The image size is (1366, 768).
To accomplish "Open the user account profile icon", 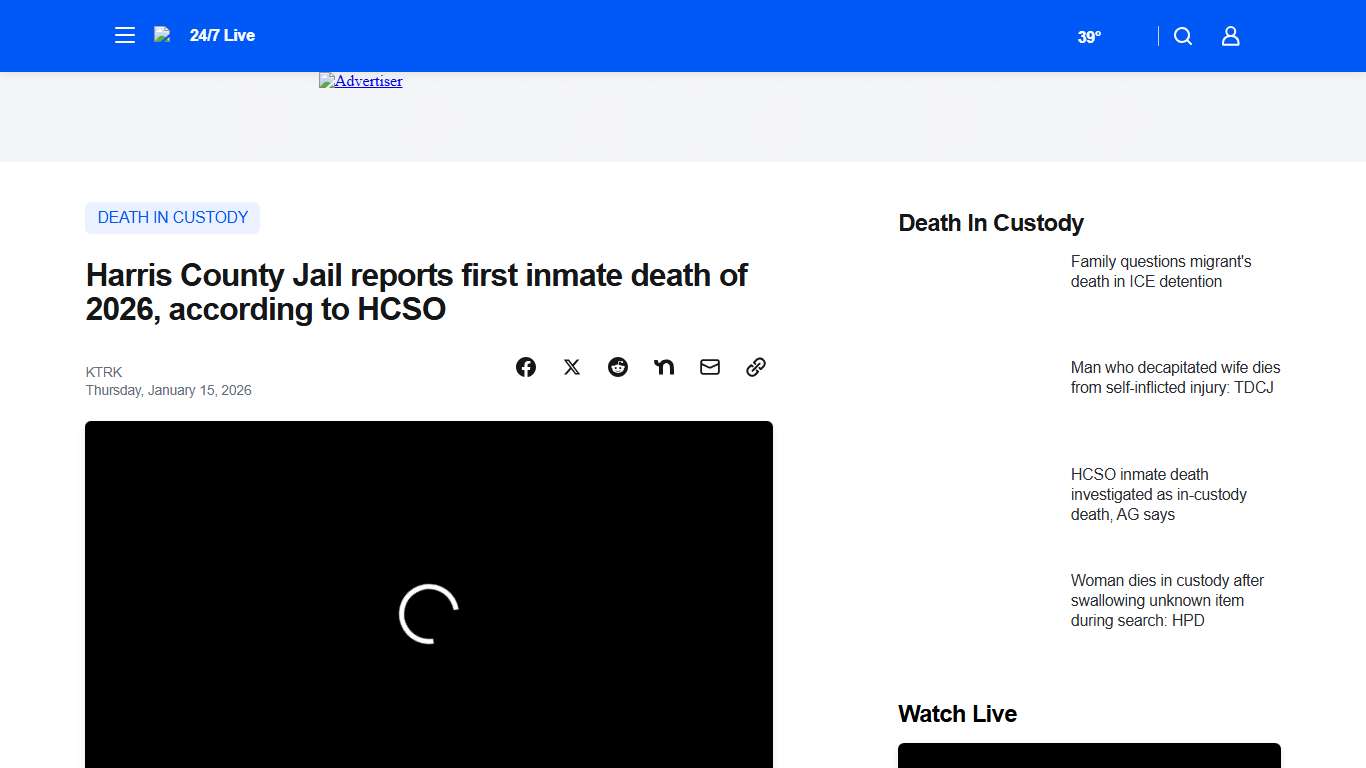I will (x=1230, y=35).
